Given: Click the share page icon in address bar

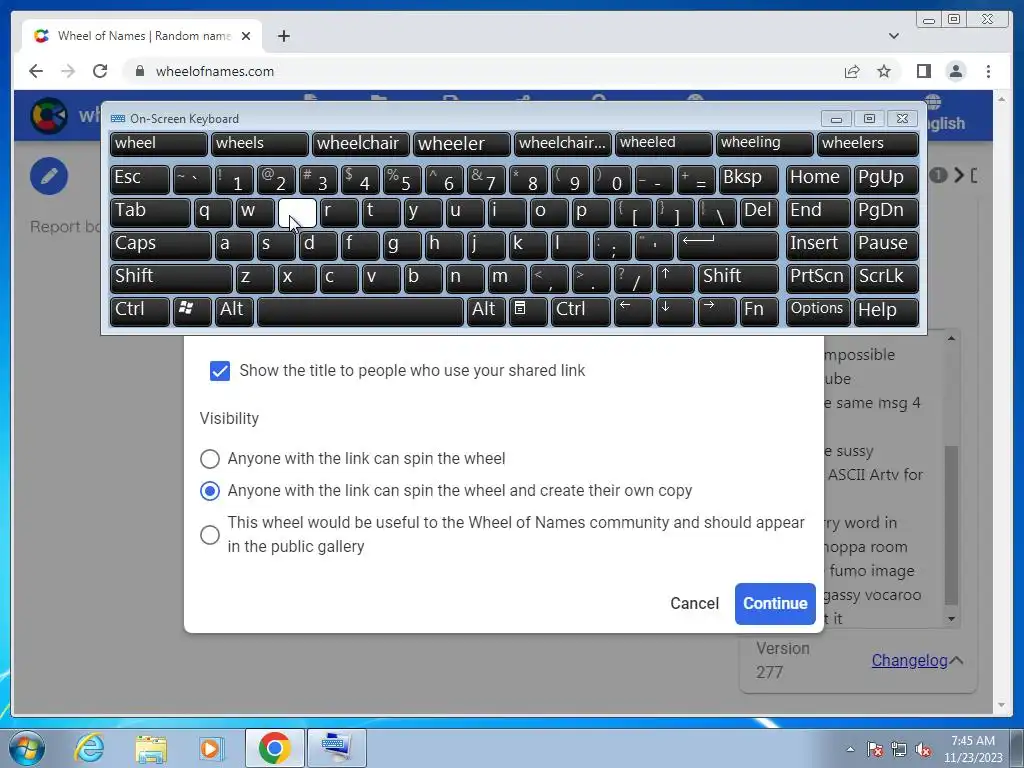Looking at the screenshot, I should (852, 71).
